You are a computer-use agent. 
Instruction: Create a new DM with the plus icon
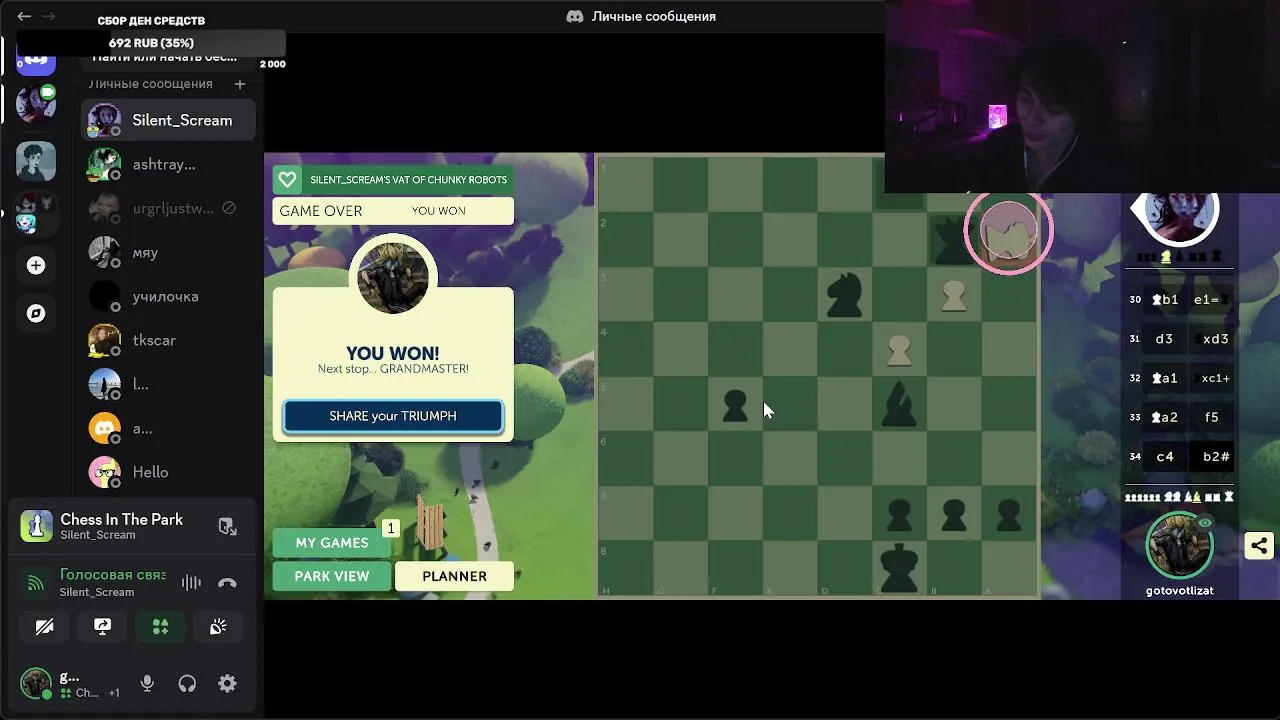(x=239, y=84)
